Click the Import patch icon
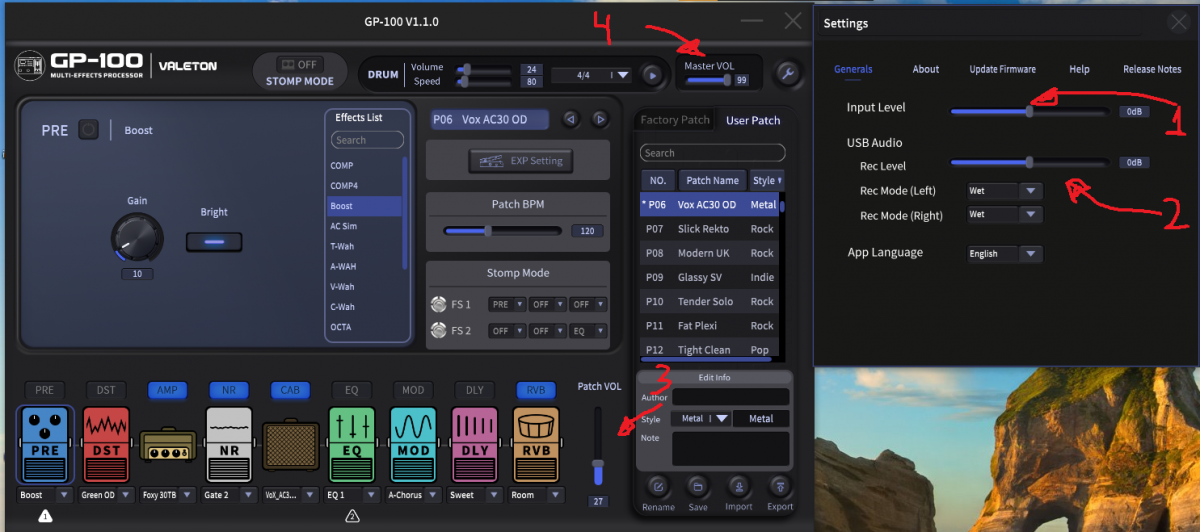This screenshot has height=532, width=1200. [x=739, y=487]
